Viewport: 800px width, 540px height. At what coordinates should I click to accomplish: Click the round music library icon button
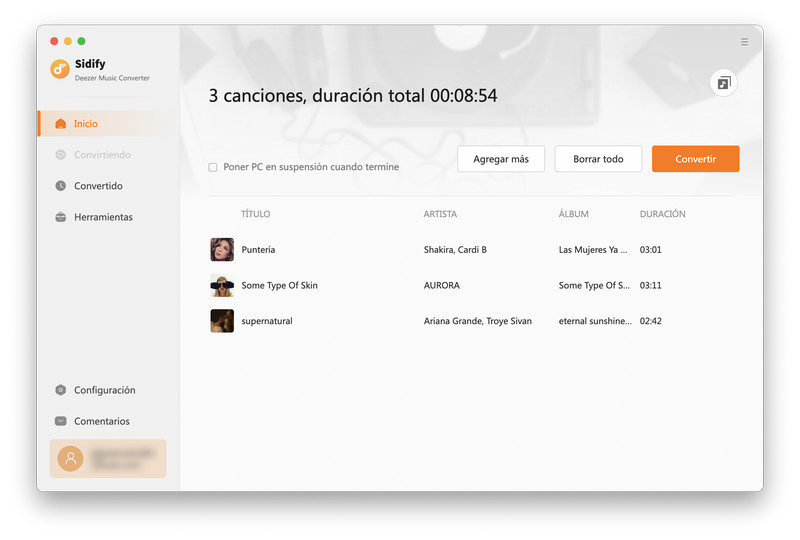(x=723, y=83)
